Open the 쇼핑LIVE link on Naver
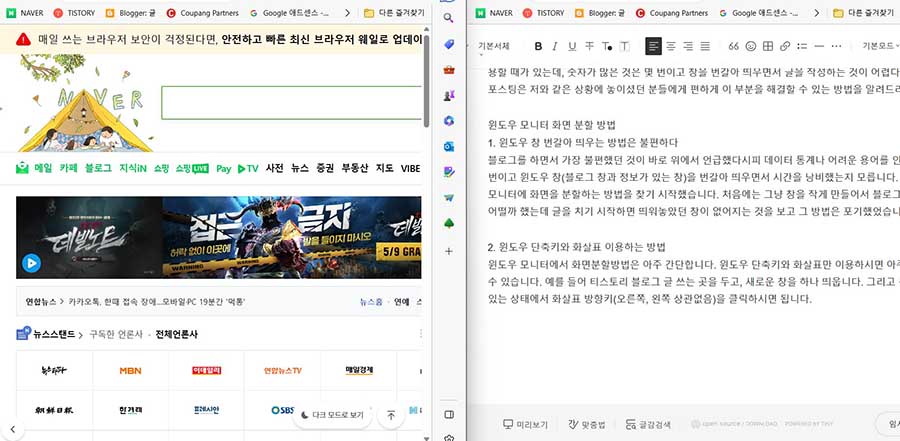 192,168
